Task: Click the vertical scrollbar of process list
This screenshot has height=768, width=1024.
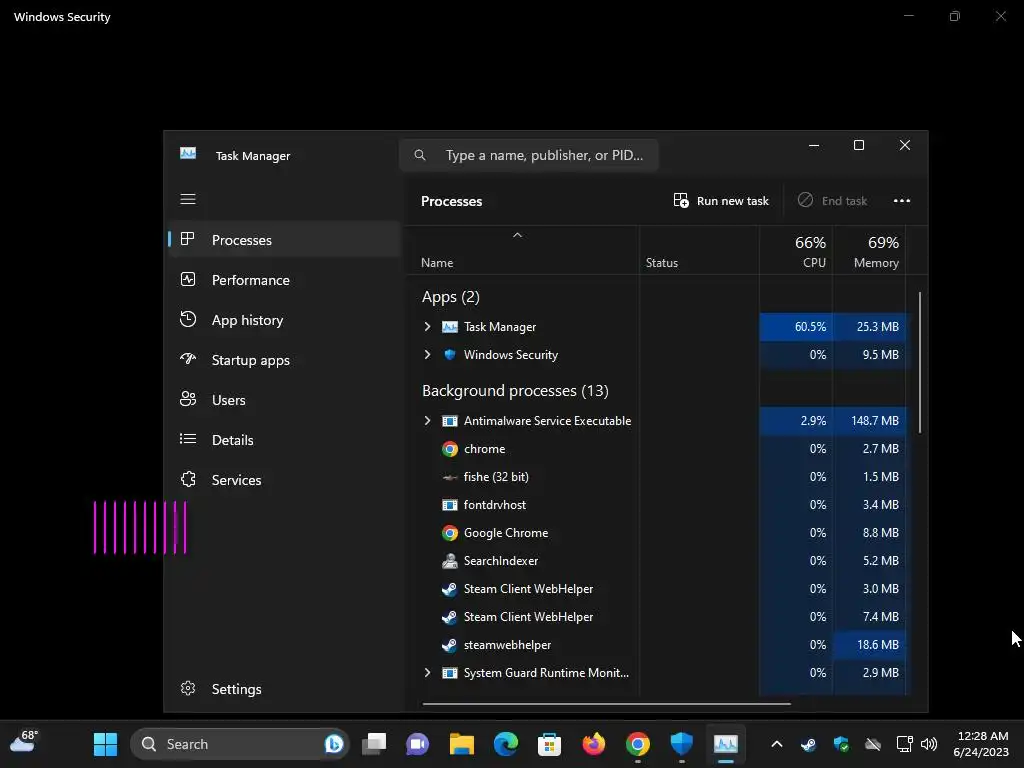Action: tap(920, 362)
